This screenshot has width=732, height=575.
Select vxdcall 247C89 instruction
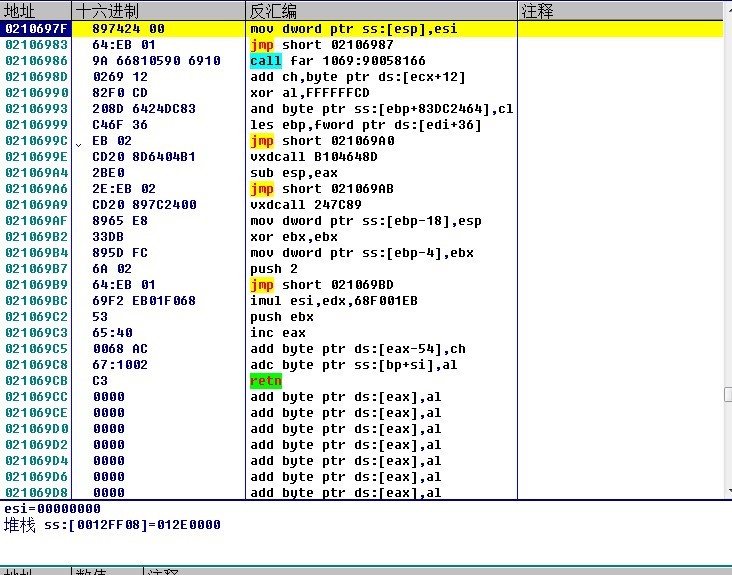pos(306,205)
